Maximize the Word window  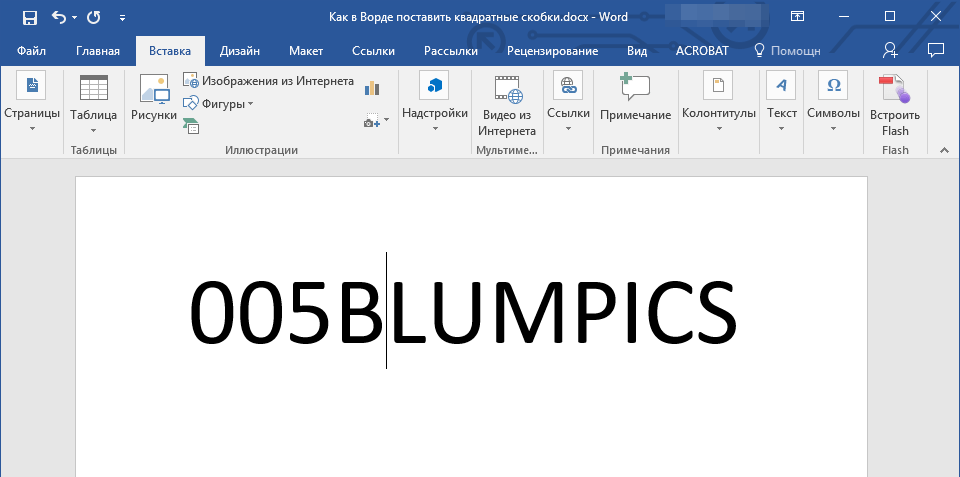(890, 17)
